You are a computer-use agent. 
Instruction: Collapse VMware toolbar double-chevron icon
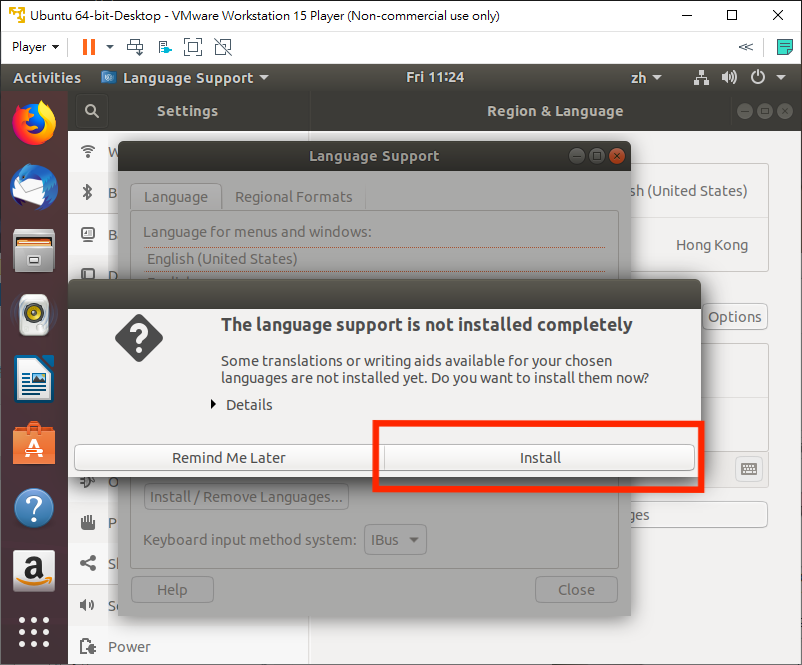tap(746, 47)
